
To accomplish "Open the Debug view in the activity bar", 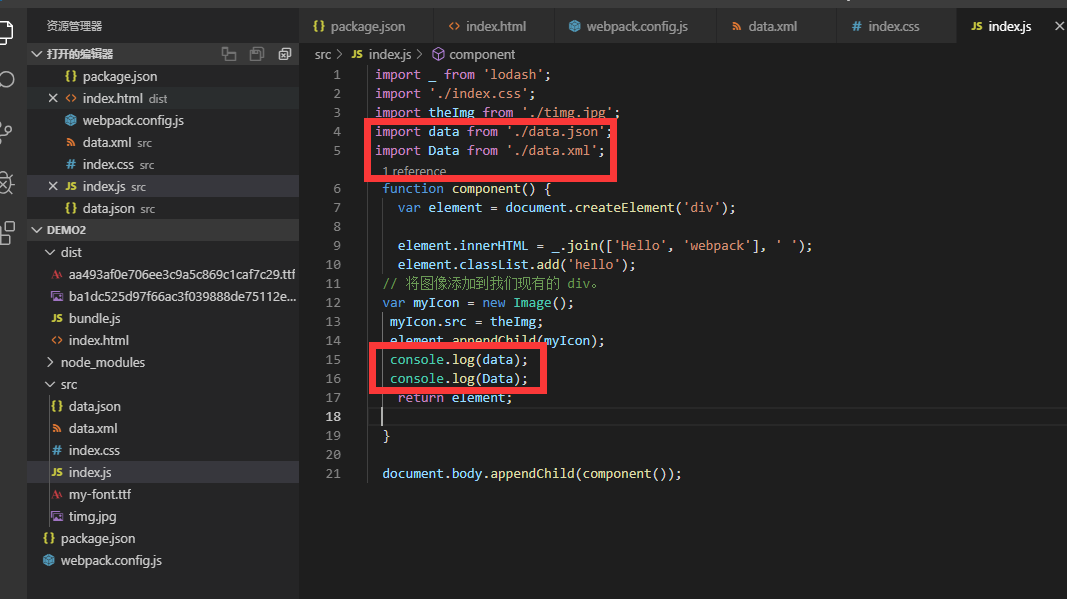I will (6, 182).
